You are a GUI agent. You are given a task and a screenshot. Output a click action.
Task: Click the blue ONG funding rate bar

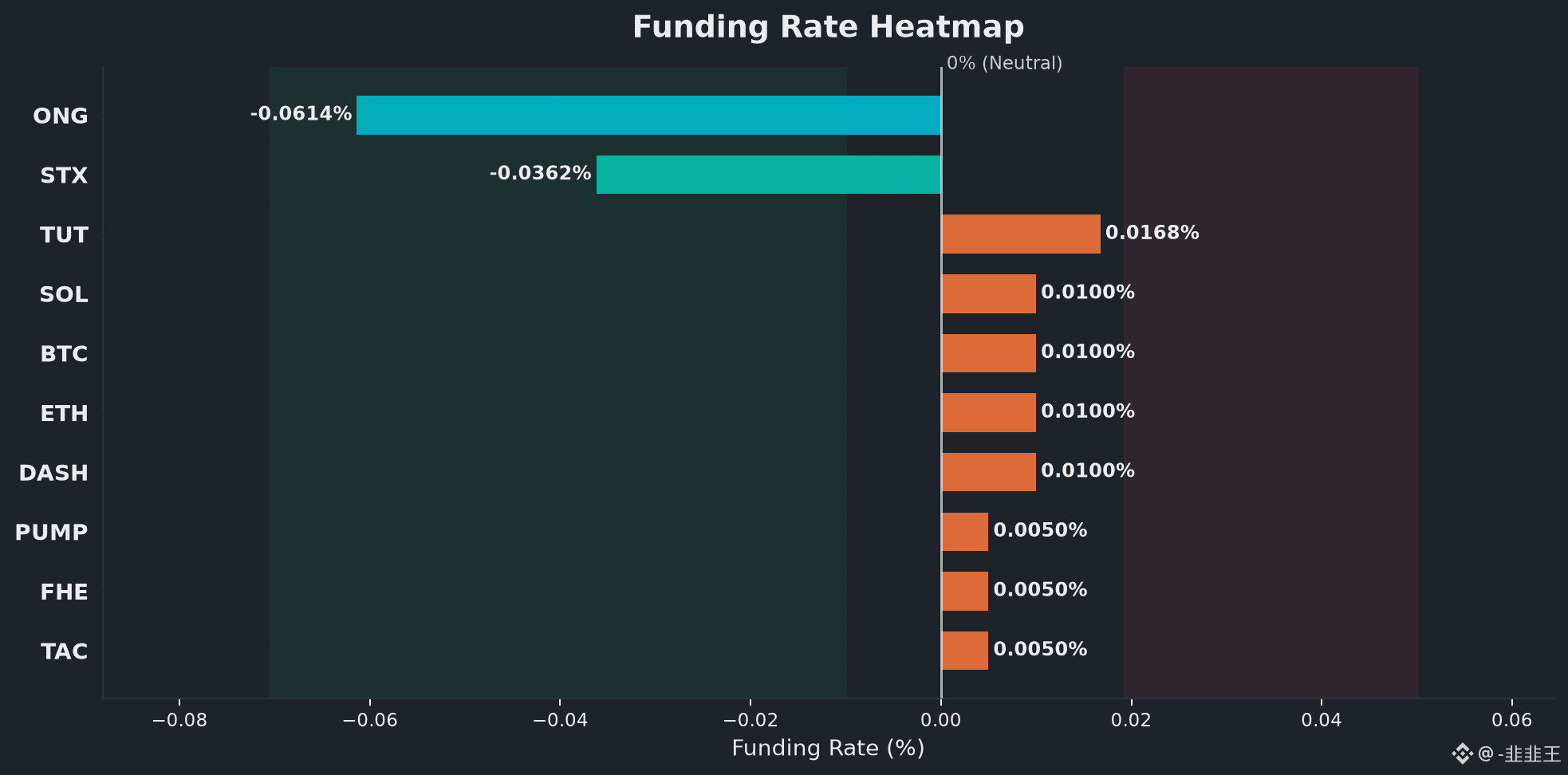[648, 115]
